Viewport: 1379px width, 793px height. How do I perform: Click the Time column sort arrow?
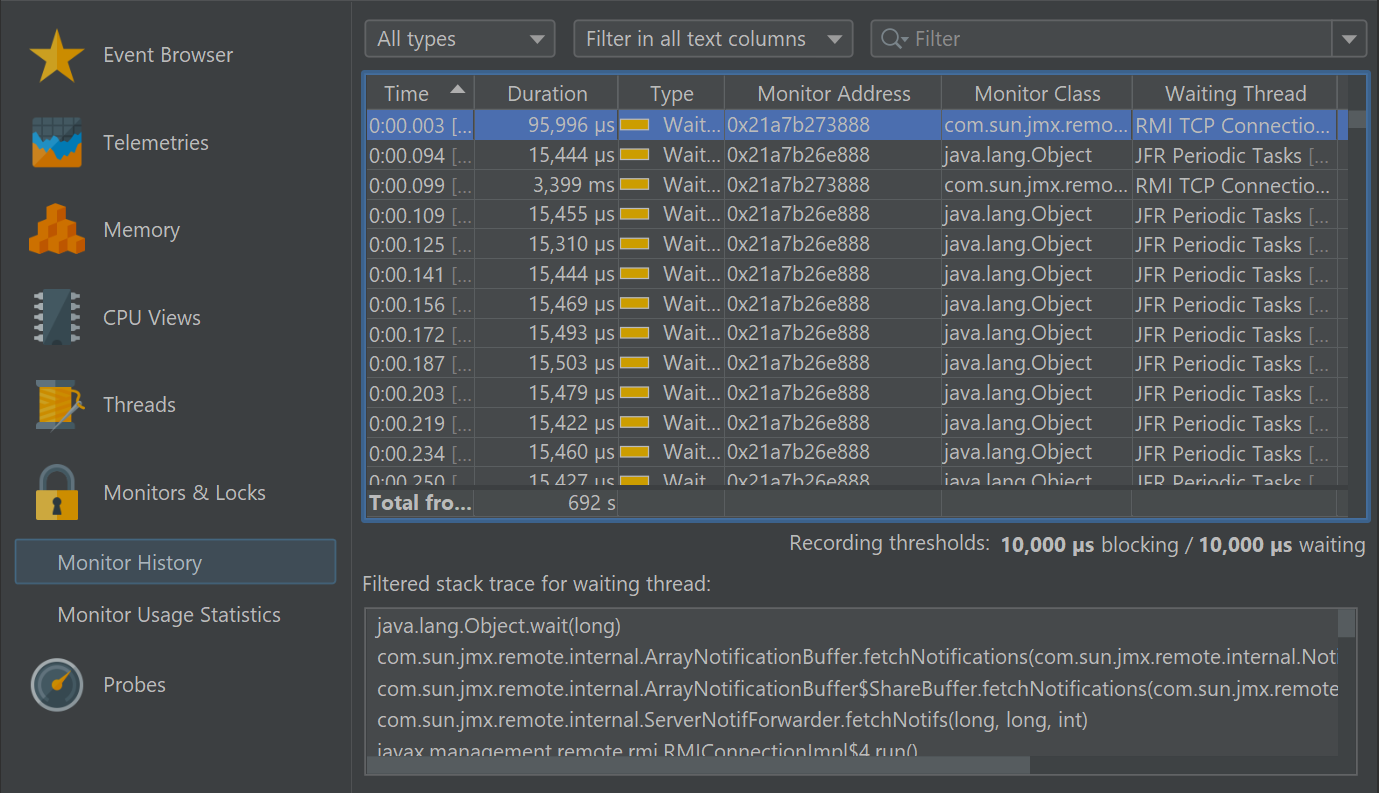458,90
